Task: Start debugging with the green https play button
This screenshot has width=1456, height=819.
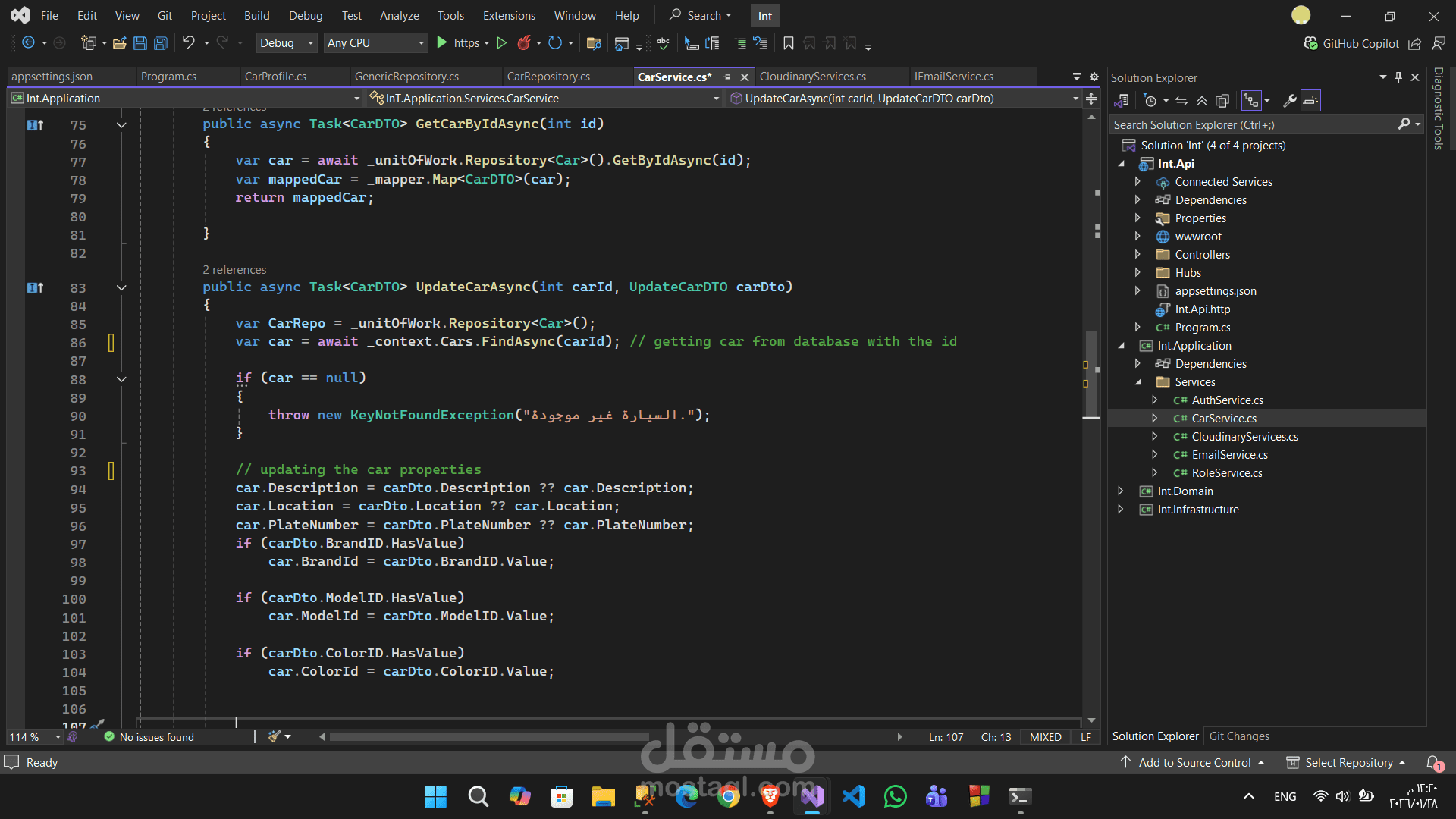Action: click(x=442, y=43)
